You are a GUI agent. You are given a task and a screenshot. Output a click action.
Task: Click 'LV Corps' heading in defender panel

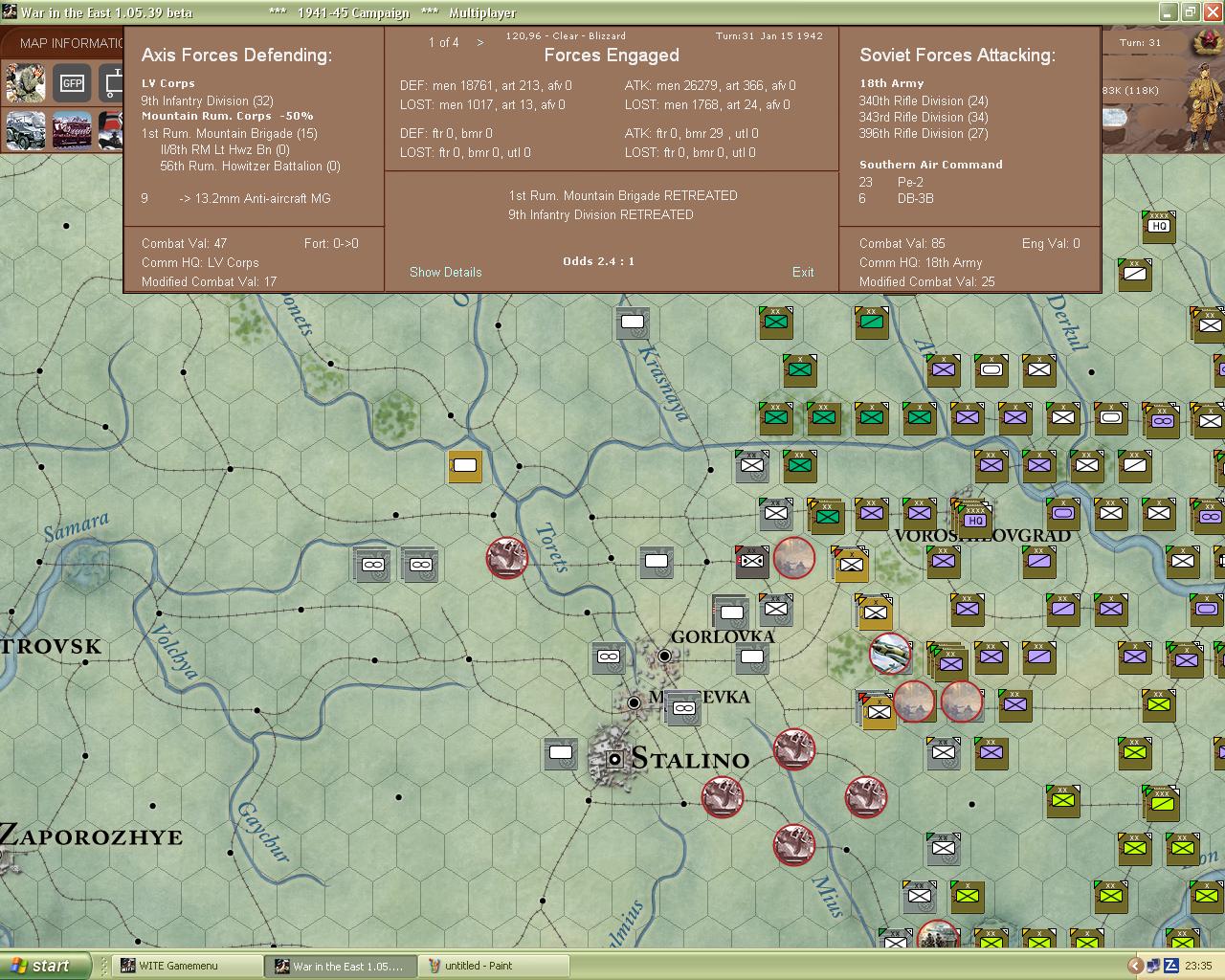coord(168,84)
